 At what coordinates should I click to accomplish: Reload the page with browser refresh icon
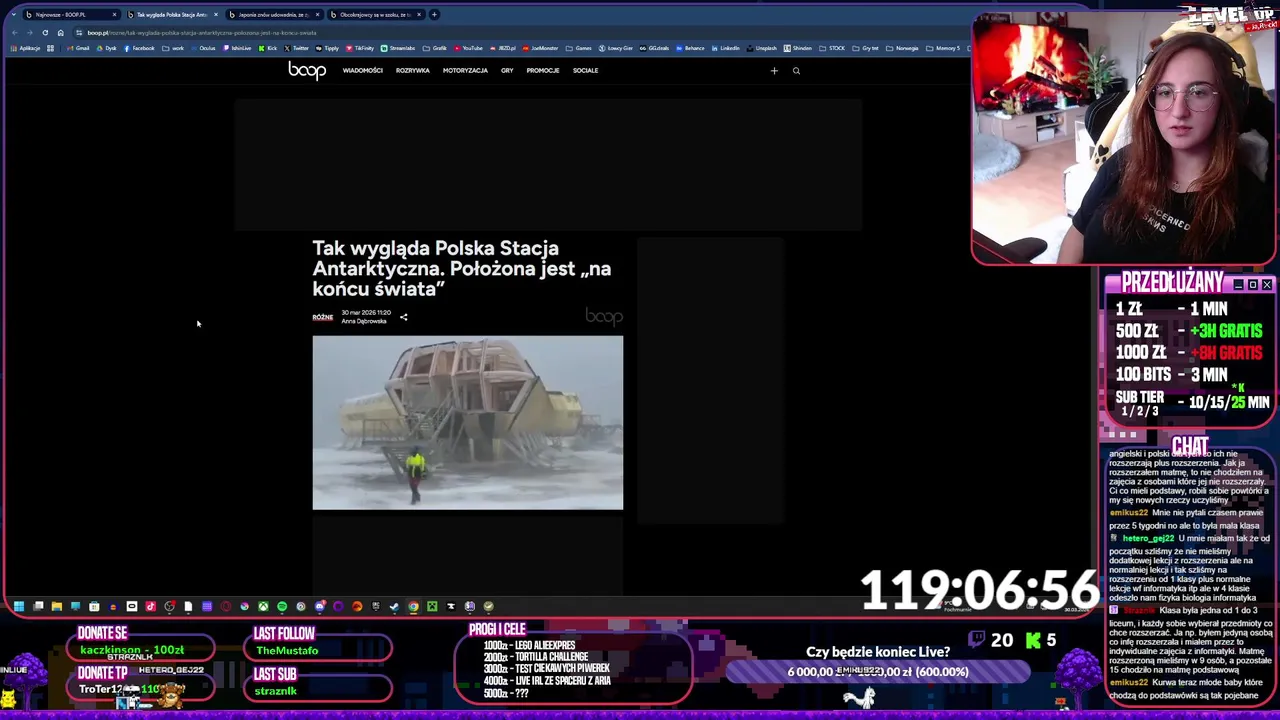point(45,33)
